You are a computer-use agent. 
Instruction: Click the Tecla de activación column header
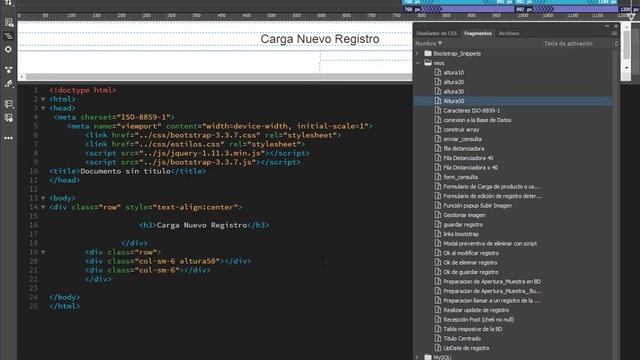click(x=568, y=43)
